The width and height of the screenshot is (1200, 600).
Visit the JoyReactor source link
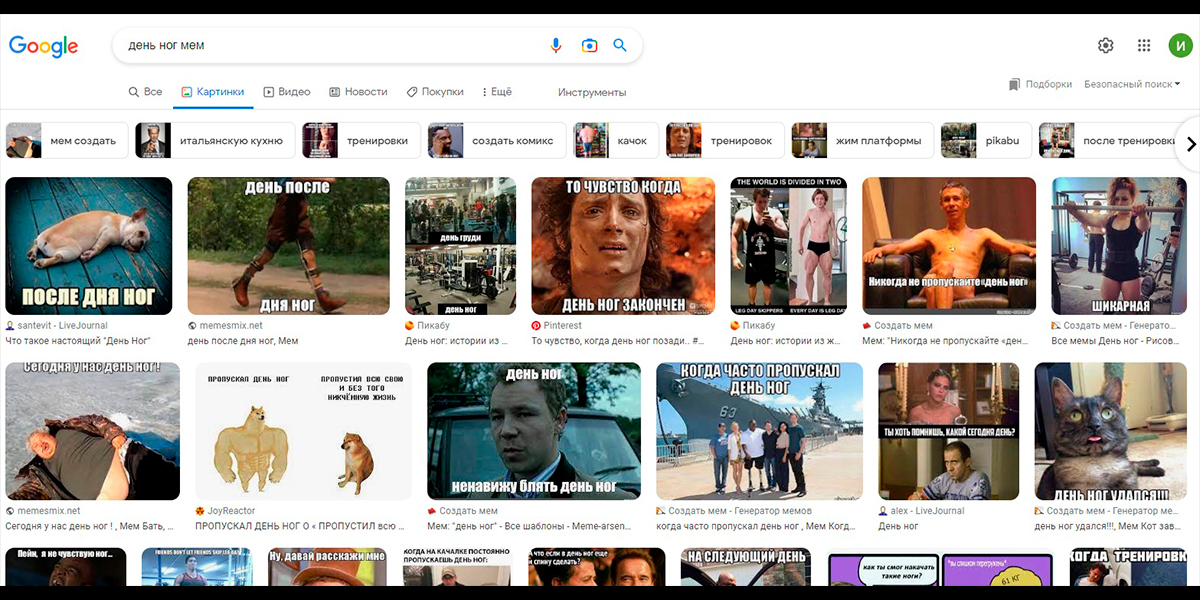coord(225,511)
